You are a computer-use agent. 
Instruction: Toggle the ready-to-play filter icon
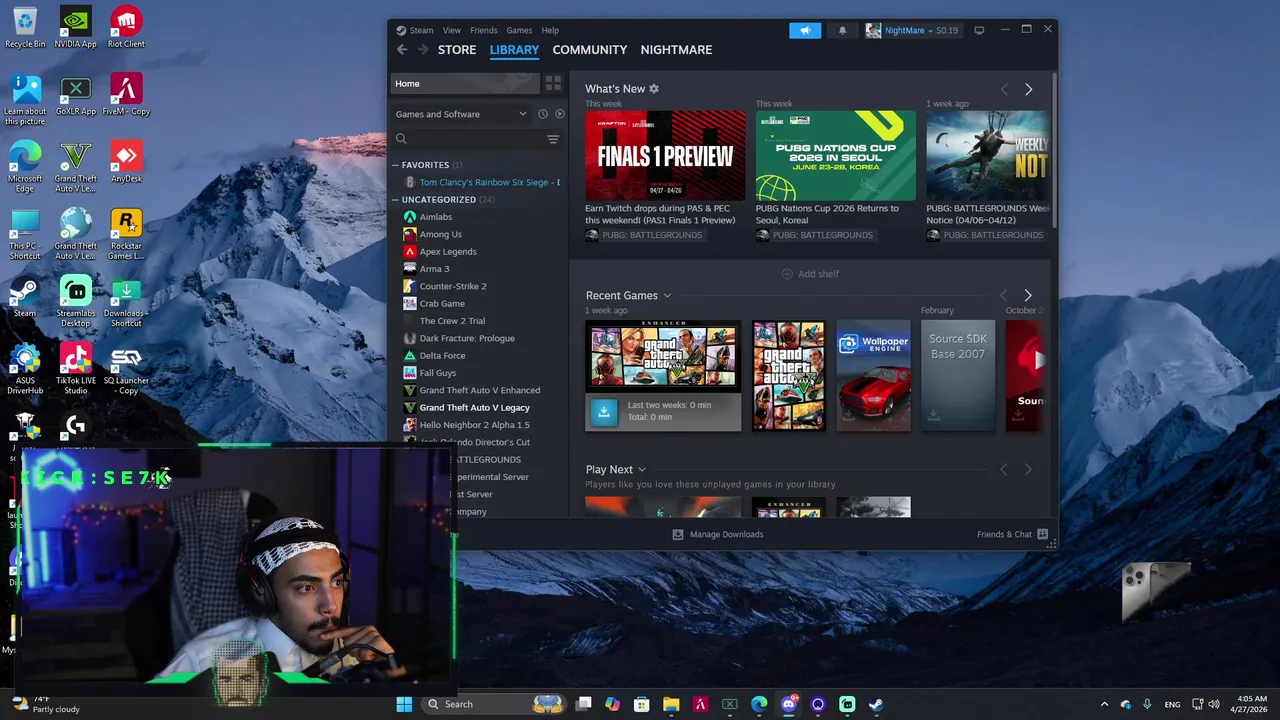point(560,114)
